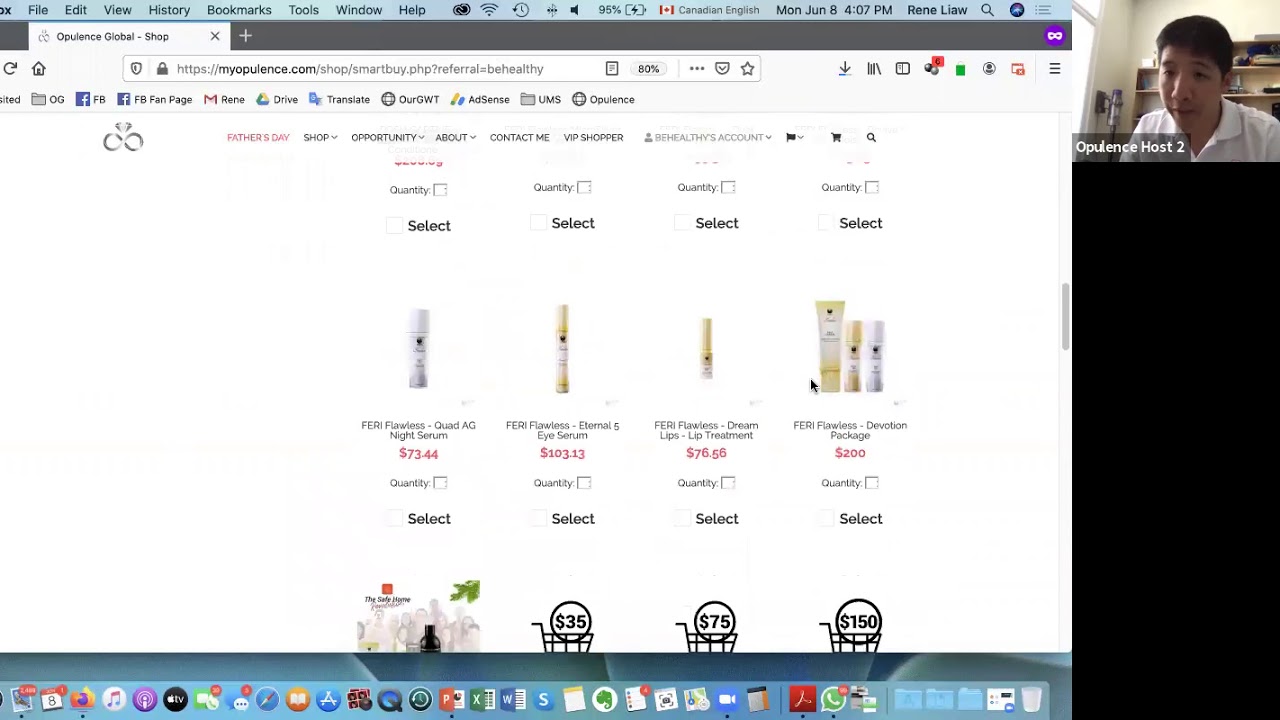Open the $75 shopping cart product image
This screenshot has height=720, width=1280.
[706, 625]
